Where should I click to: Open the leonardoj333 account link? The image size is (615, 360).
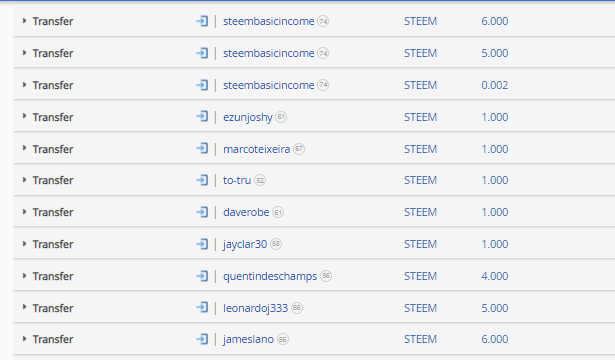pos(255,308)
